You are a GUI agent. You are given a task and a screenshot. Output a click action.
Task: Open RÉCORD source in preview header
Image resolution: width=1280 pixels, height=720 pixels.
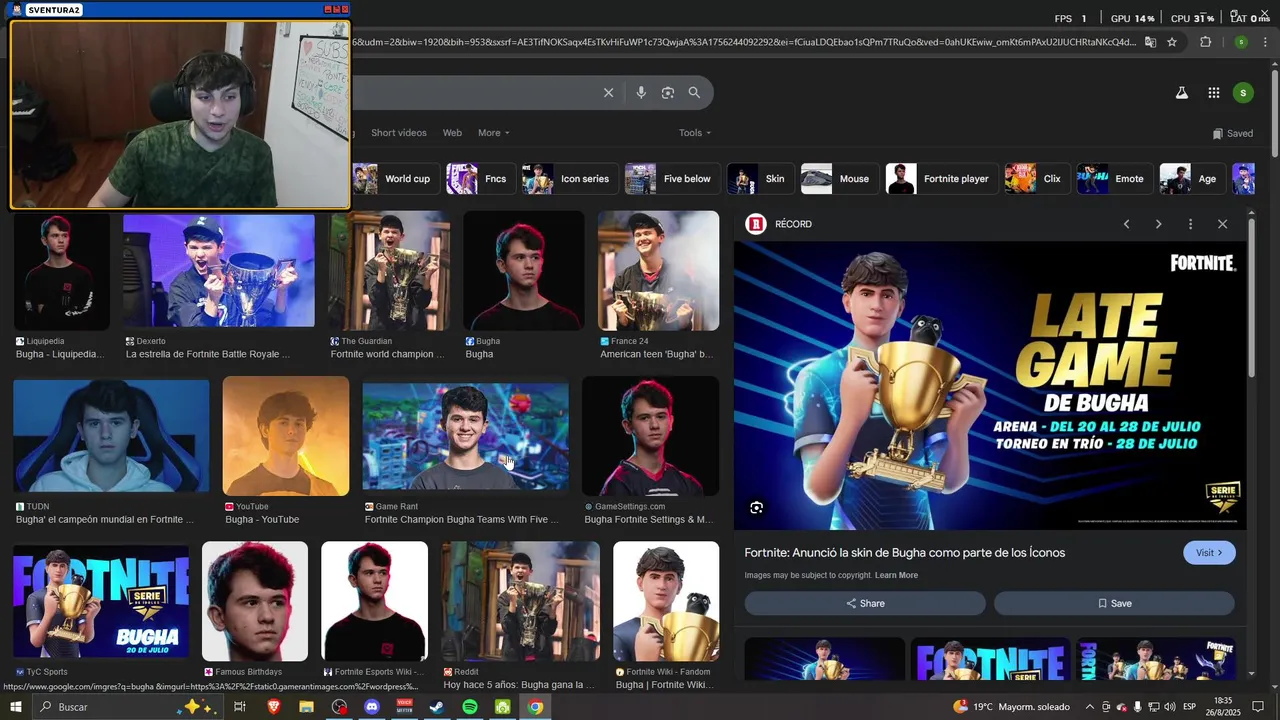[x=780, y=224]
